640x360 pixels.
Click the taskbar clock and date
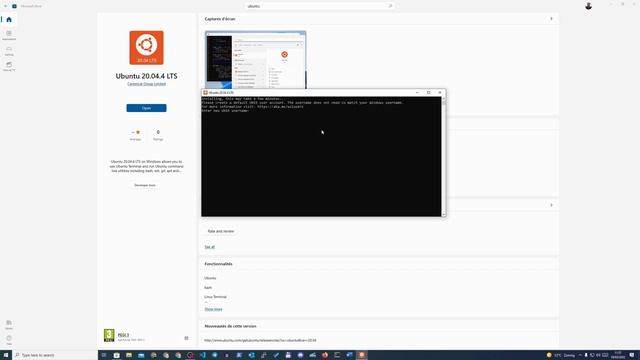pos(618,355)
